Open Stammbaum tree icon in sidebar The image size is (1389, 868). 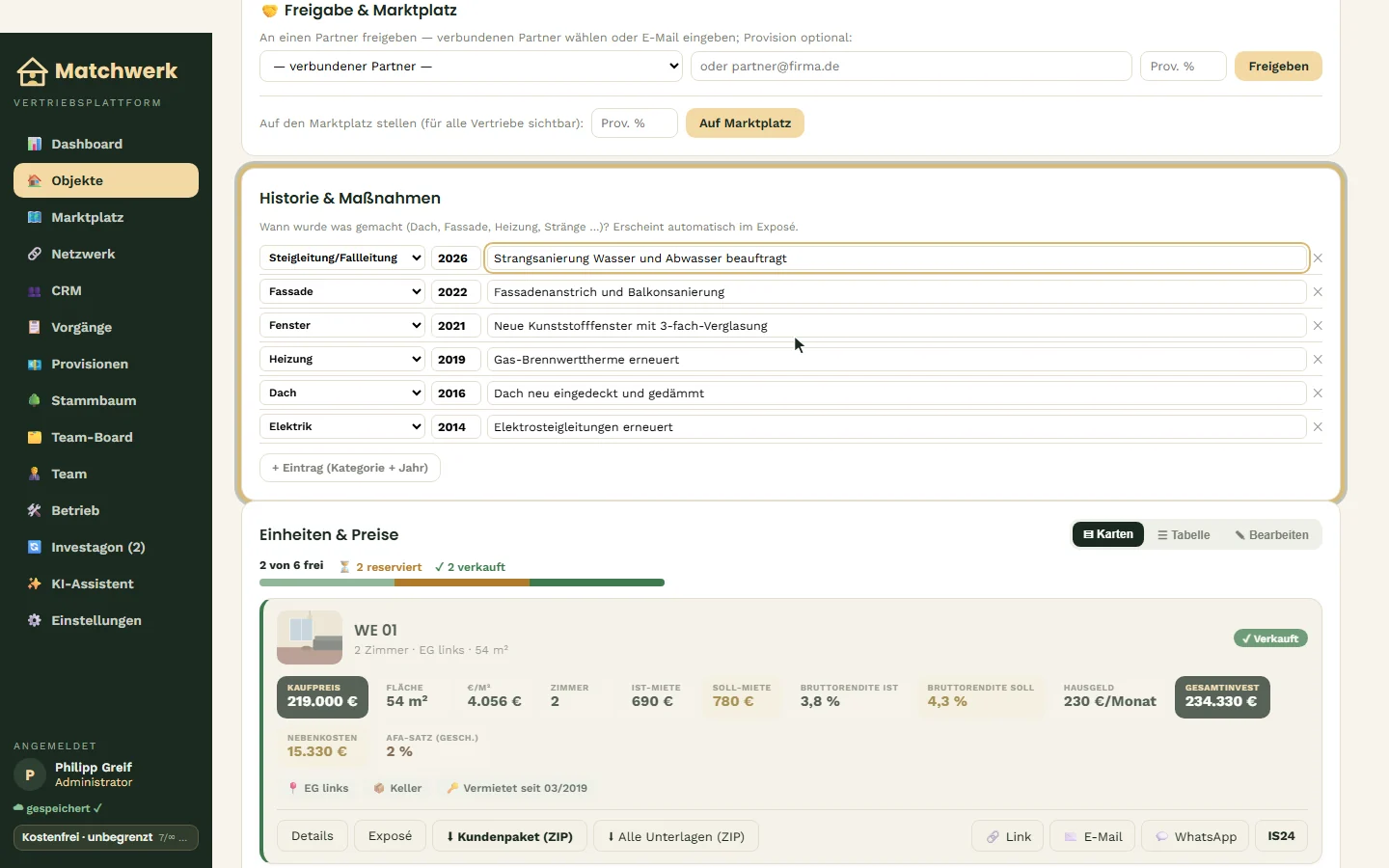click(x=35, y=400)
